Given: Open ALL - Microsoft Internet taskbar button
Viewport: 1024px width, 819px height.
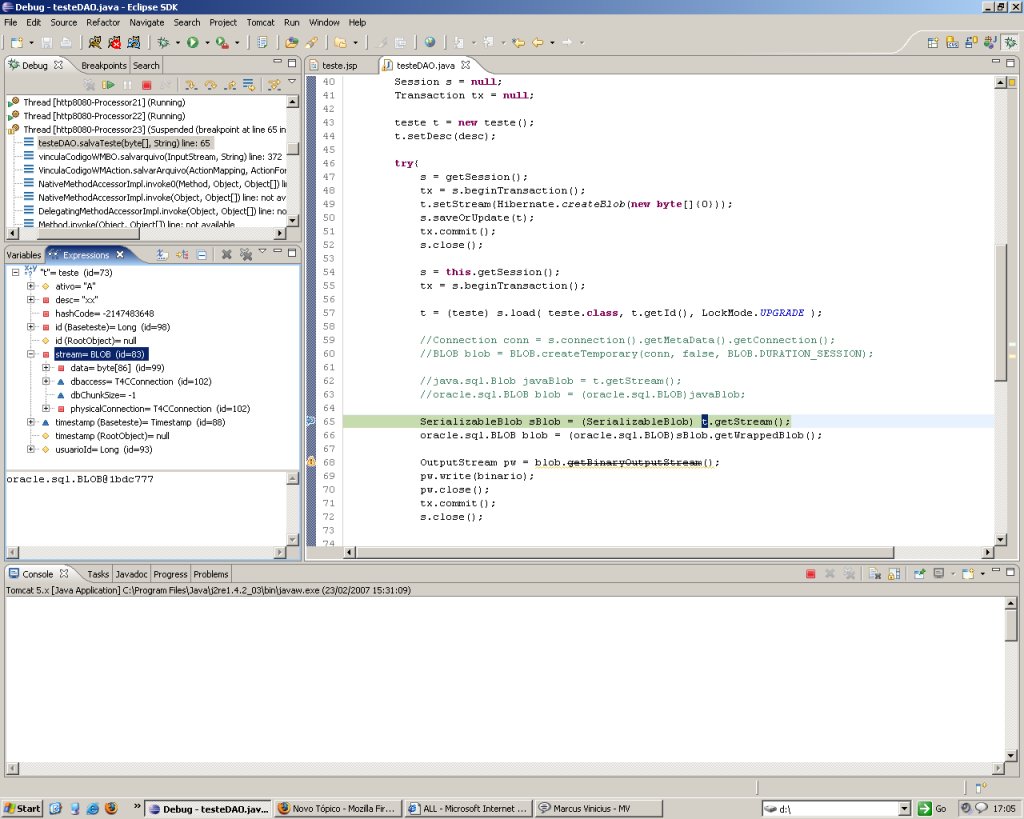Looking at the screenshot, I should pos(468,809).
